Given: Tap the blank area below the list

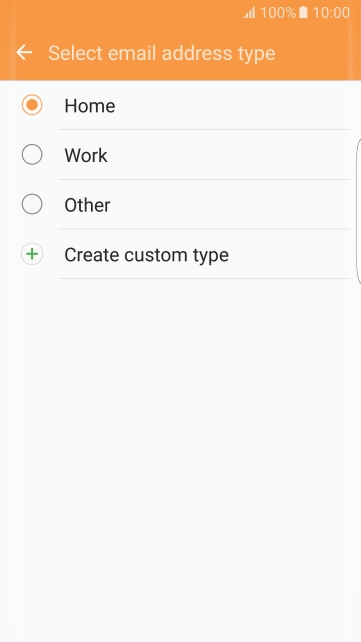Looking at the screenshot, I should point(180,459).
